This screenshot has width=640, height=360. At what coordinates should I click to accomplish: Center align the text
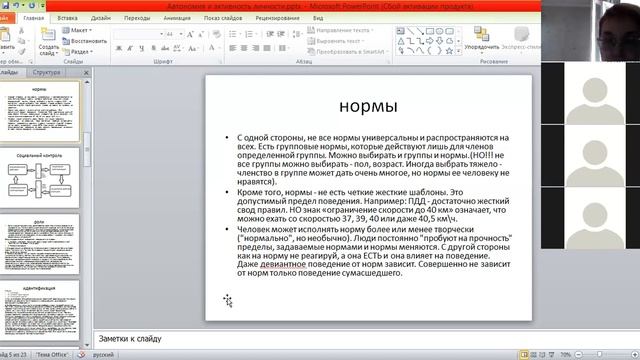[244, 48]
